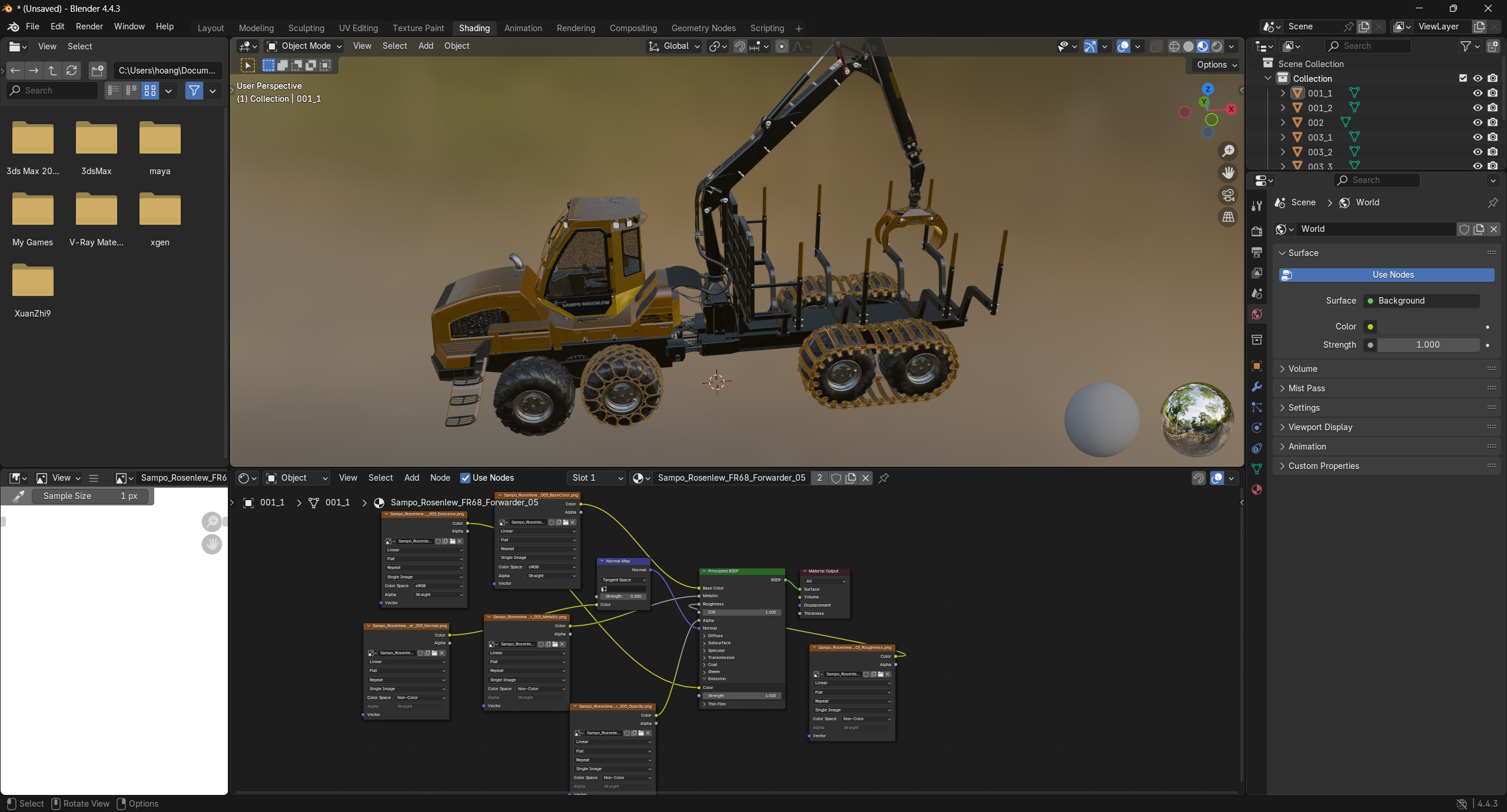Refresh the file browser list
Viewport: 1507px width, 812px height.
[72, 71]
